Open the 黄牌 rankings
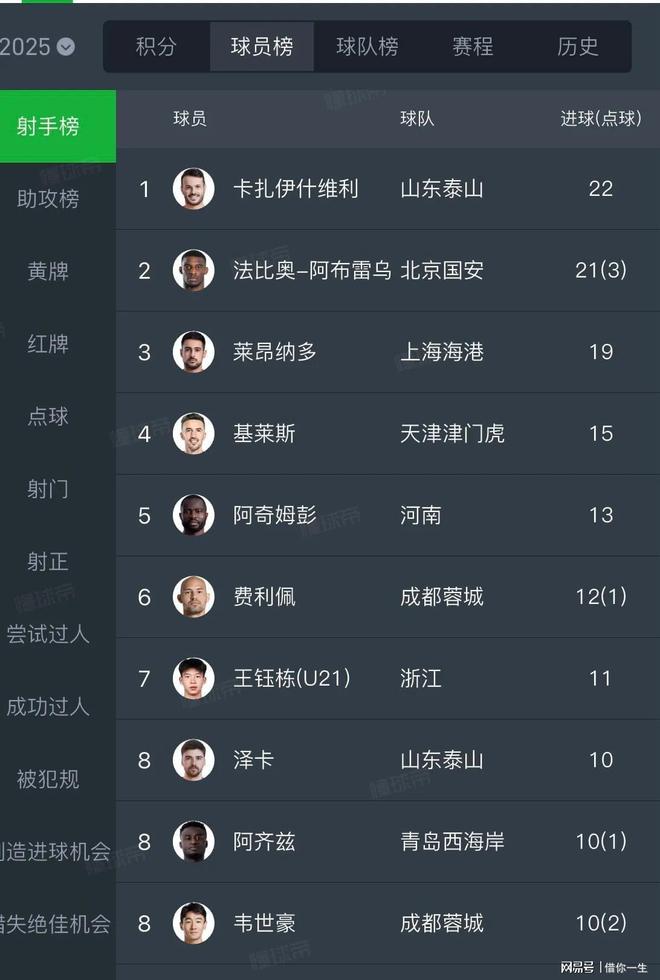660x980 pixels. pyautogui.click(x=47, y=272)
